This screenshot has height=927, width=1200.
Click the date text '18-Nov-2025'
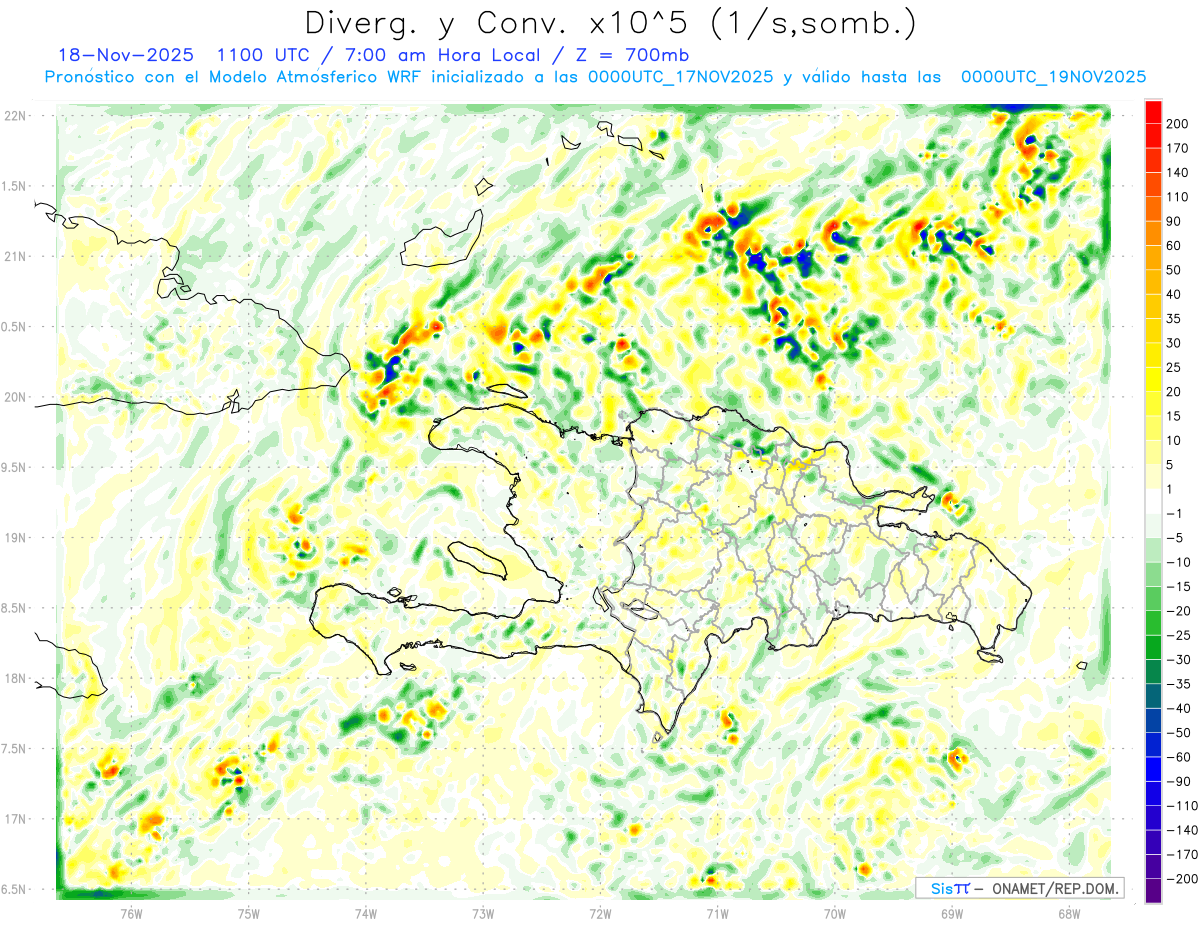pyautogui.click(x=125, y=55)
